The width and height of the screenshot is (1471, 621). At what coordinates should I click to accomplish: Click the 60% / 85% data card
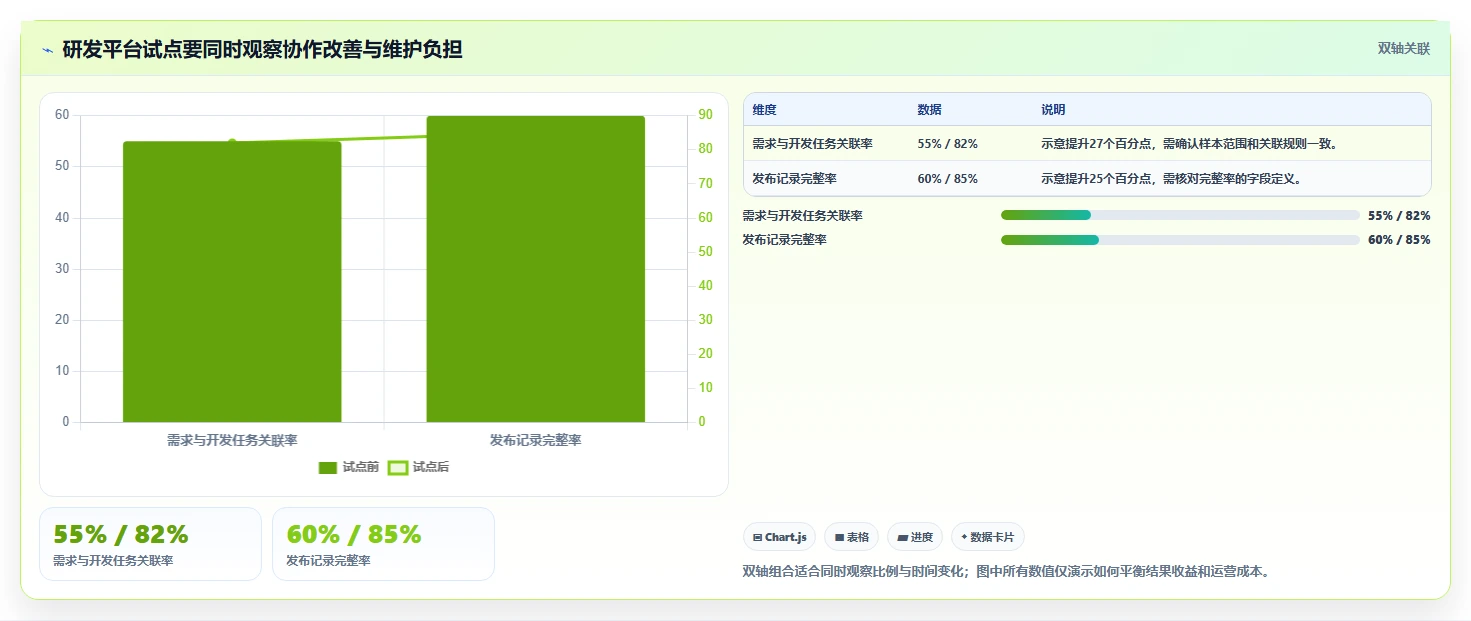click(383, 544)
